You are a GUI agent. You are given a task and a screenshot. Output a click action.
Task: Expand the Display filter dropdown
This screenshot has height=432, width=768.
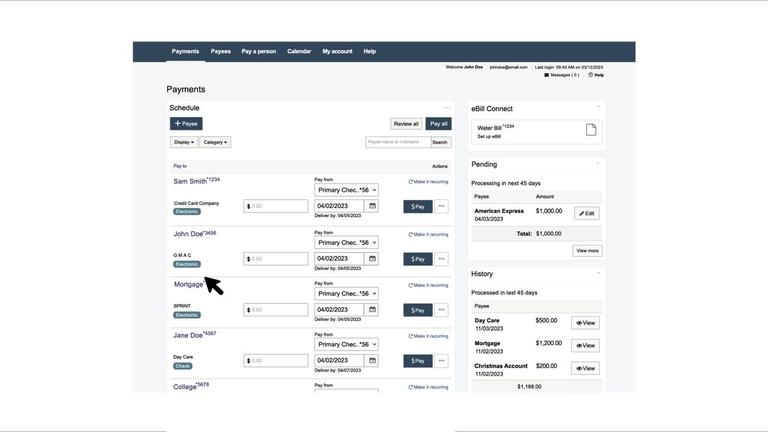pyautogui.click(x=184, y=142)
